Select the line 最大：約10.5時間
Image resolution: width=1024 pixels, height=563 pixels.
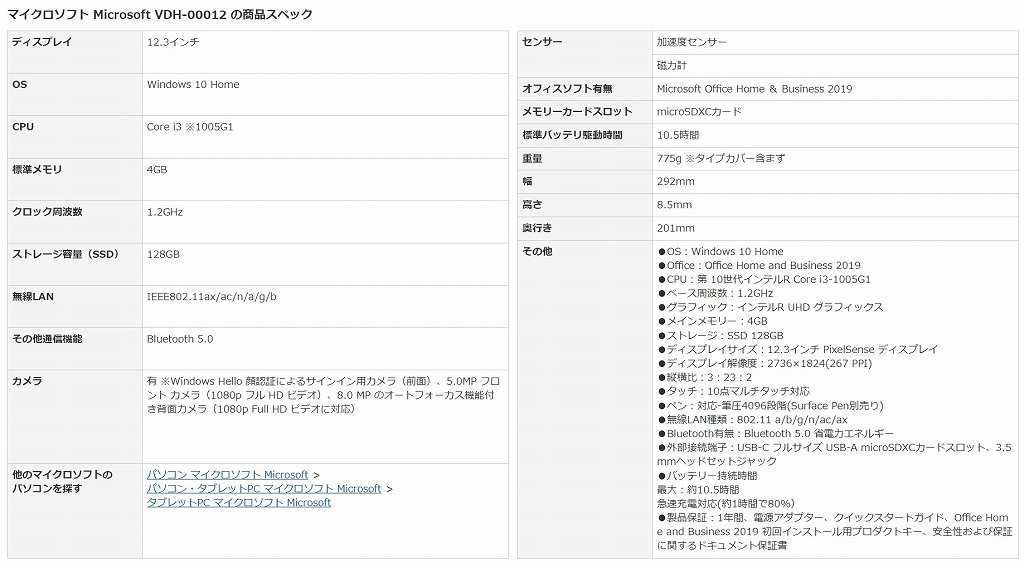point(698,490)
